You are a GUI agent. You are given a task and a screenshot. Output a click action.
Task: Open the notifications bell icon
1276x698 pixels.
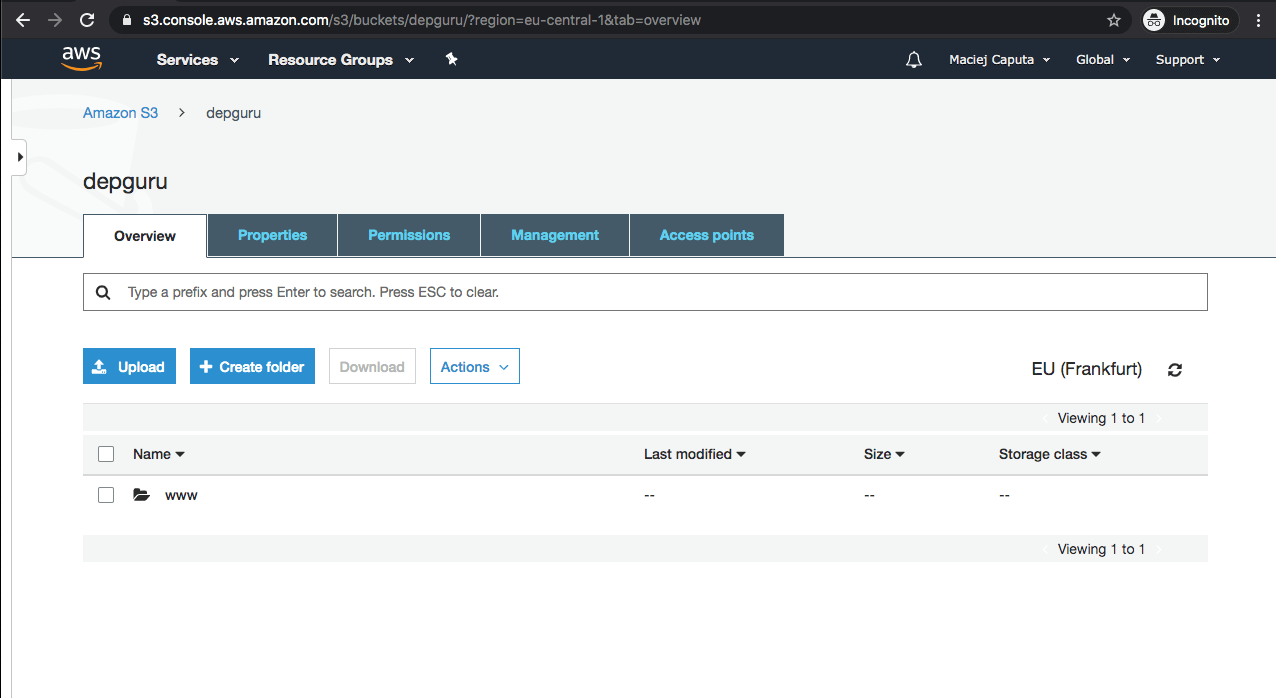[x=913, y=60]
